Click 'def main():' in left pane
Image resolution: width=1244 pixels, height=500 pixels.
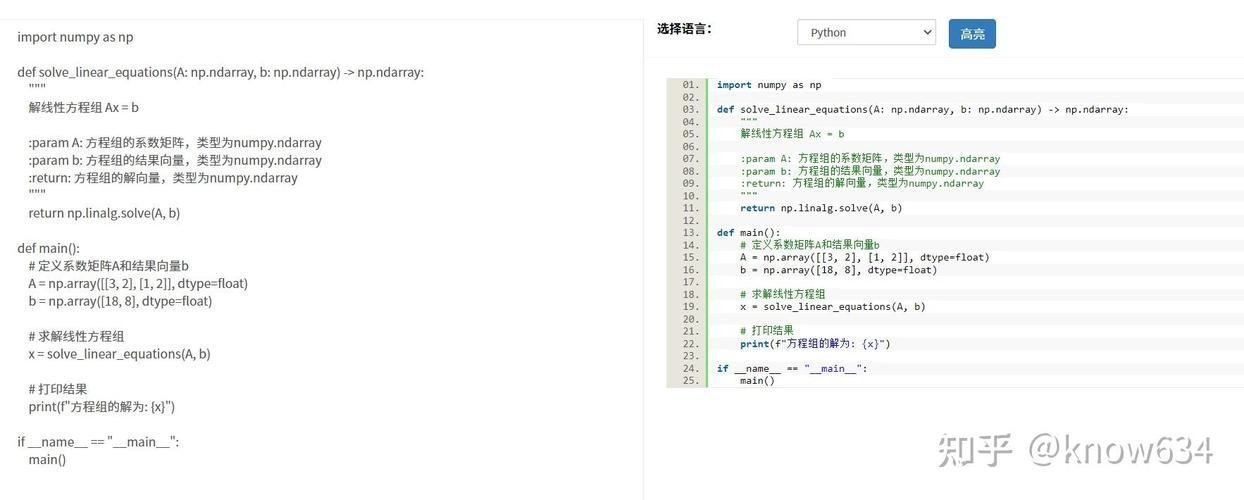(48, 248)
